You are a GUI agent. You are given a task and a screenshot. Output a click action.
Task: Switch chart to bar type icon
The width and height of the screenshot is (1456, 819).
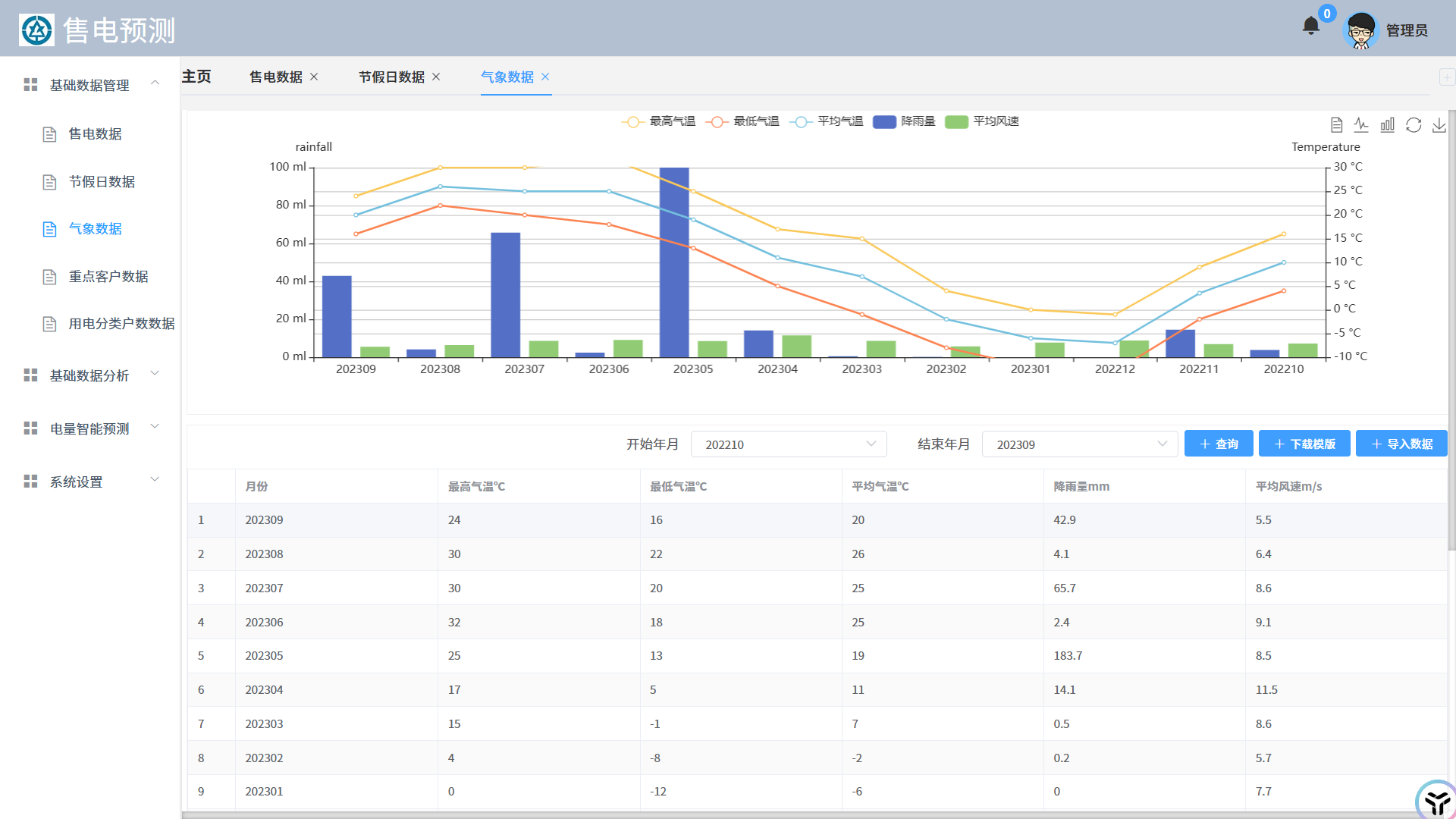[1388, 125]
